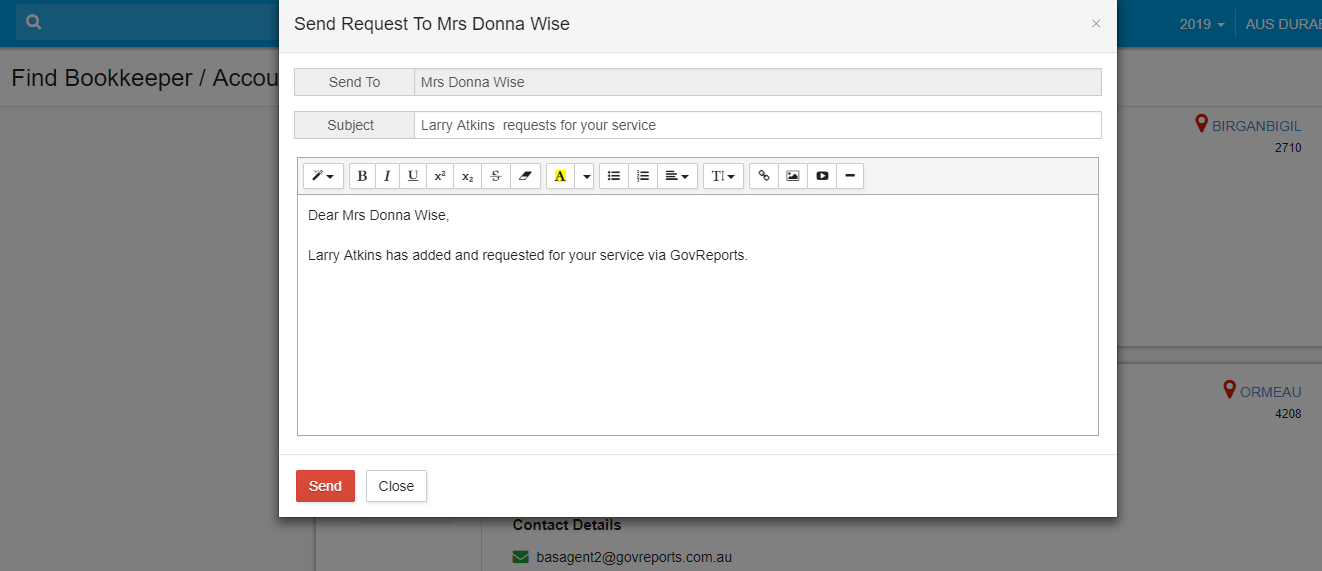1322x571 pixels.
Task: Insert an unordered bullet list
Action: pos(614,176)
